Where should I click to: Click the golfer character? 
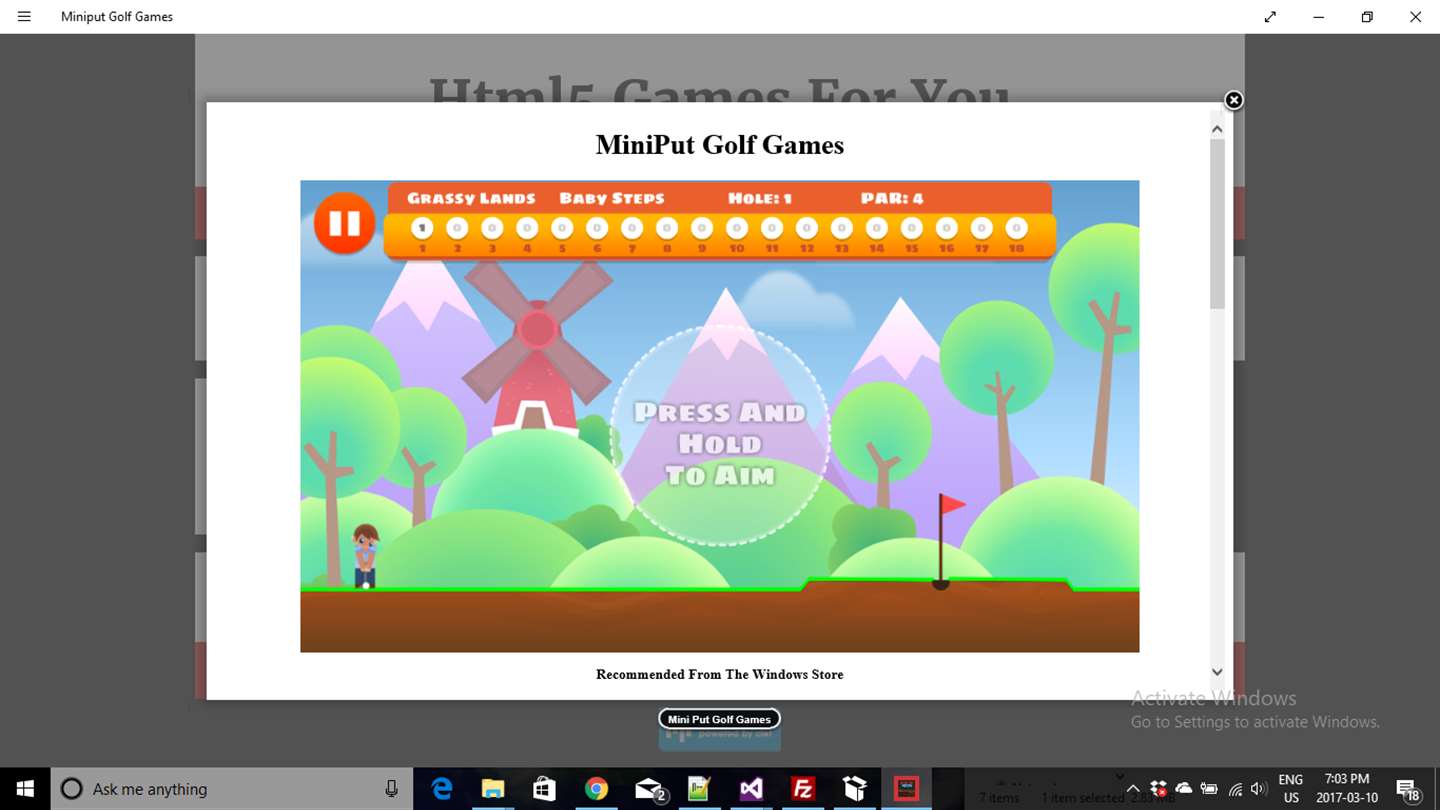[365, 555]
